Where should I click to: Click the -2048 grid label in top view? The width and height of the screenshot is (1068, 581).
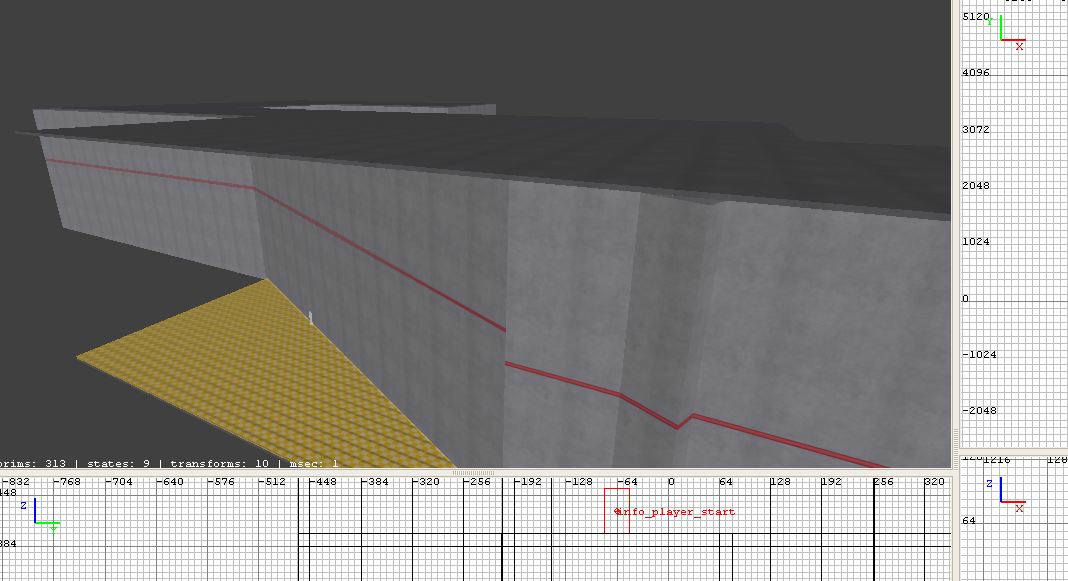978,411
